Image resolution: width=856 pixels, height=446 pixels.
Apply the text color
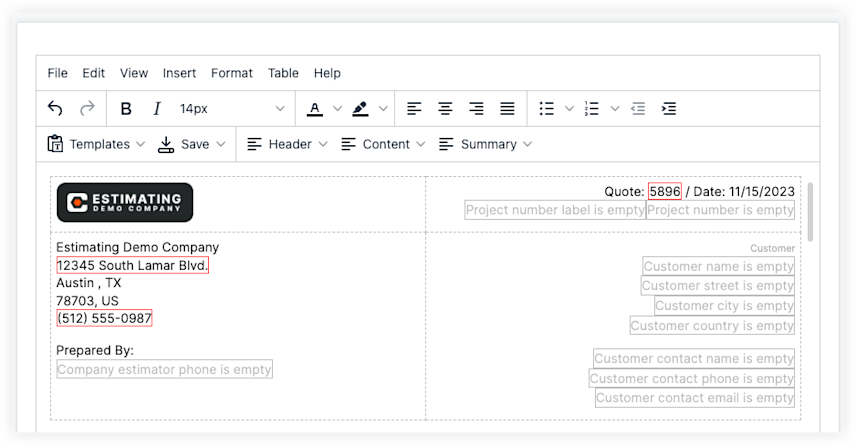314,109
